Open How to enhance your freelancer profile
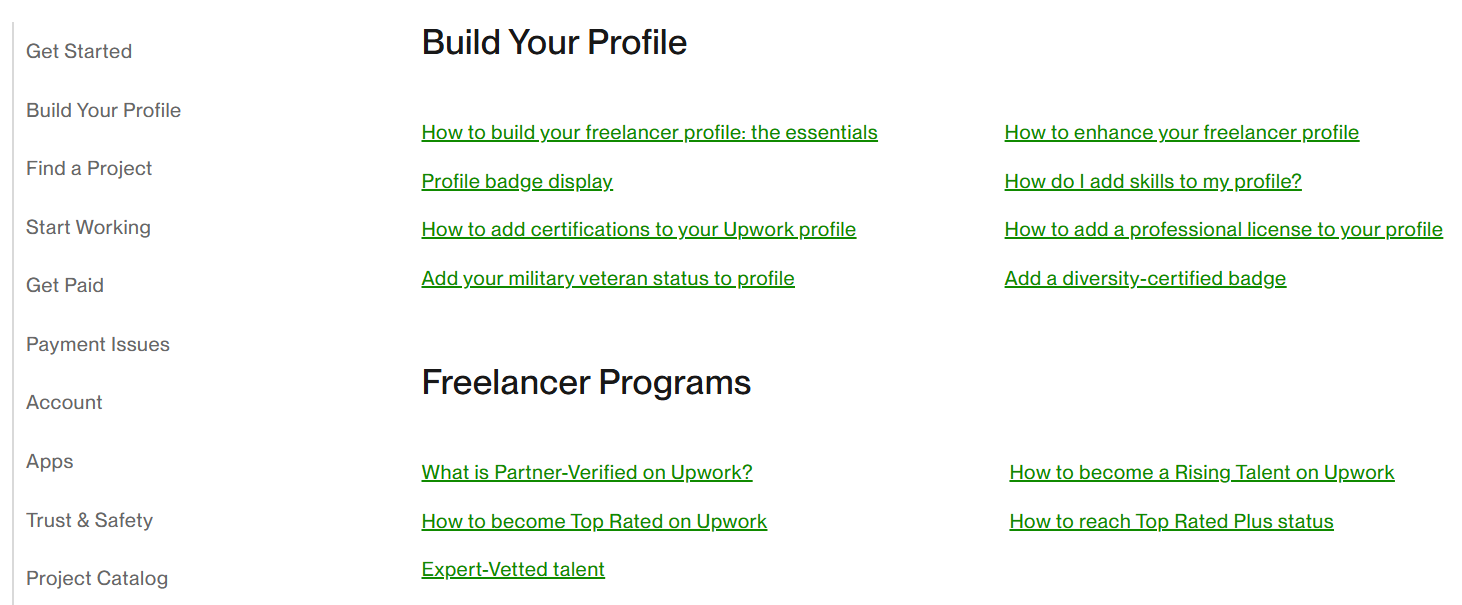Image resolution: width=1462 pixels, height=605 pixels. tap(1181, 133)
